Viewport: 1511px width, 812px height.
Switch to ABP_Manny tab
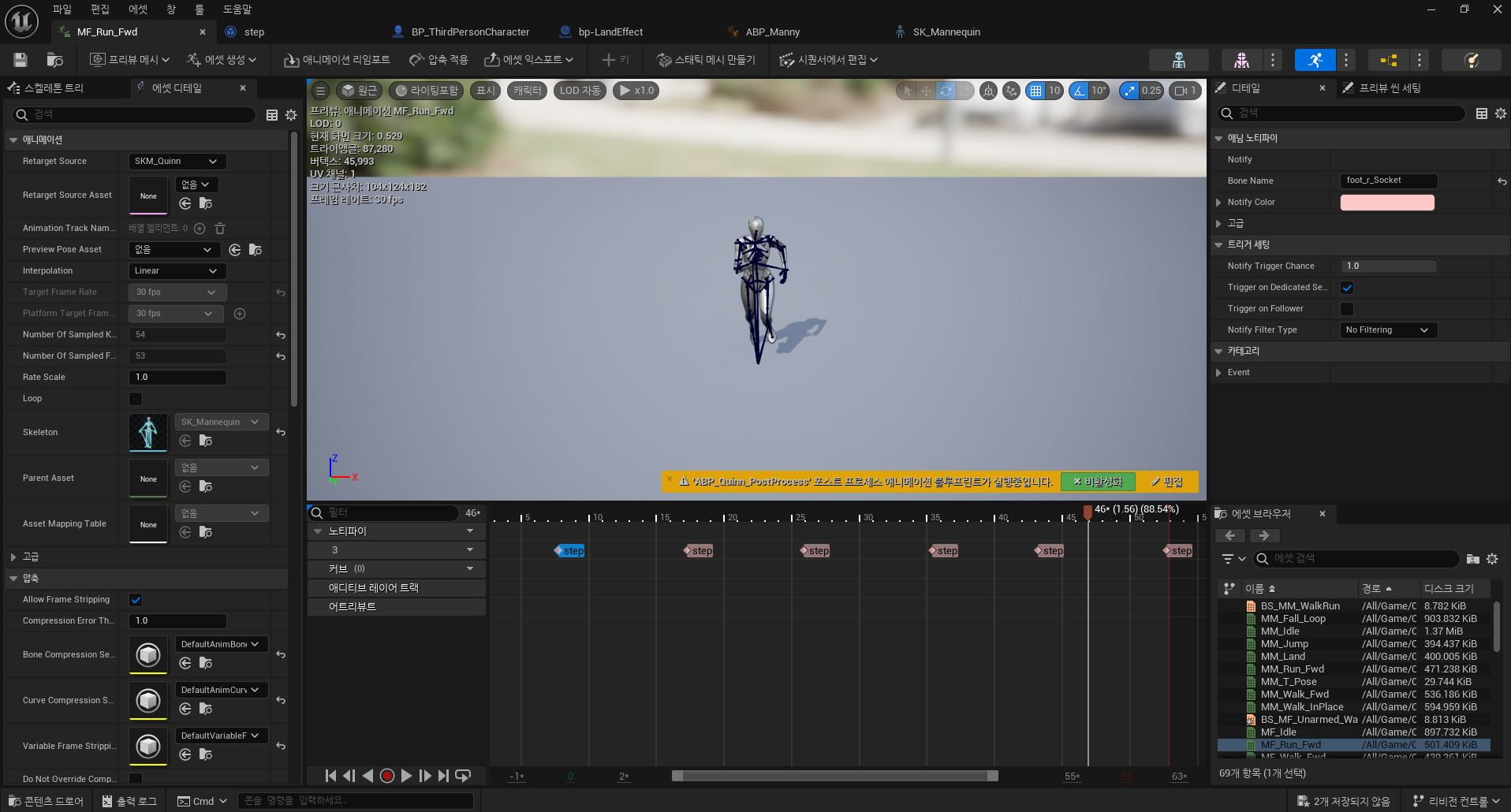click(773, 32)
